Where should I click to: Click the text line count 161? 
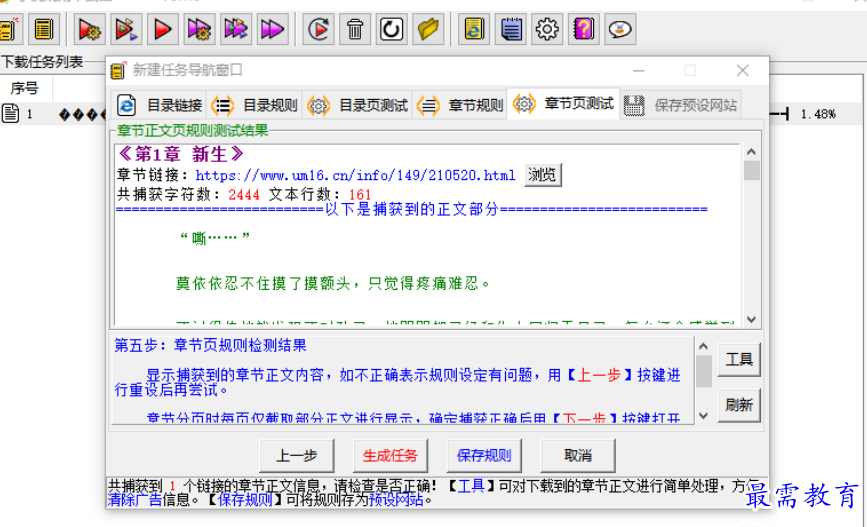[359, 195]
